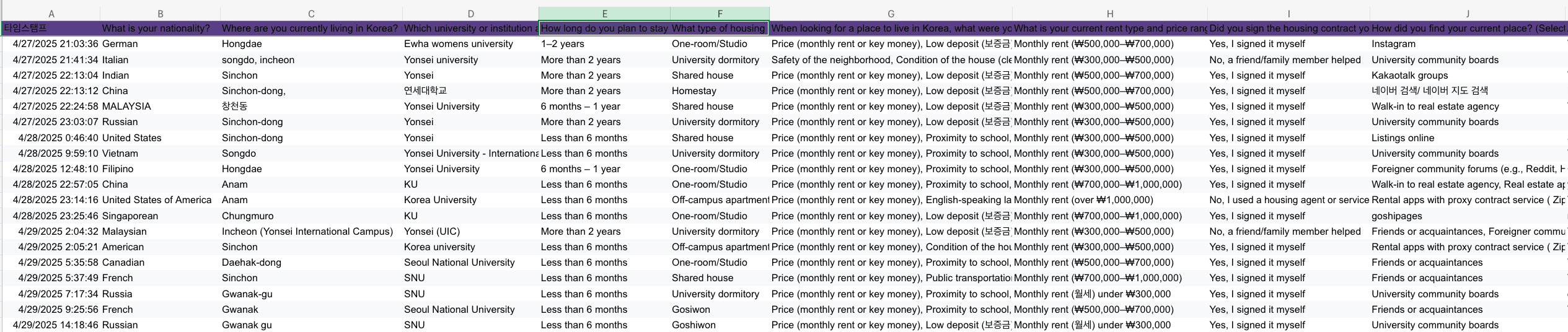Image resolution: width=1568 pixels, height=332 pixels.
Task: Click the '1–2 years' stay duration cell
Action: (x=563, y=44)
